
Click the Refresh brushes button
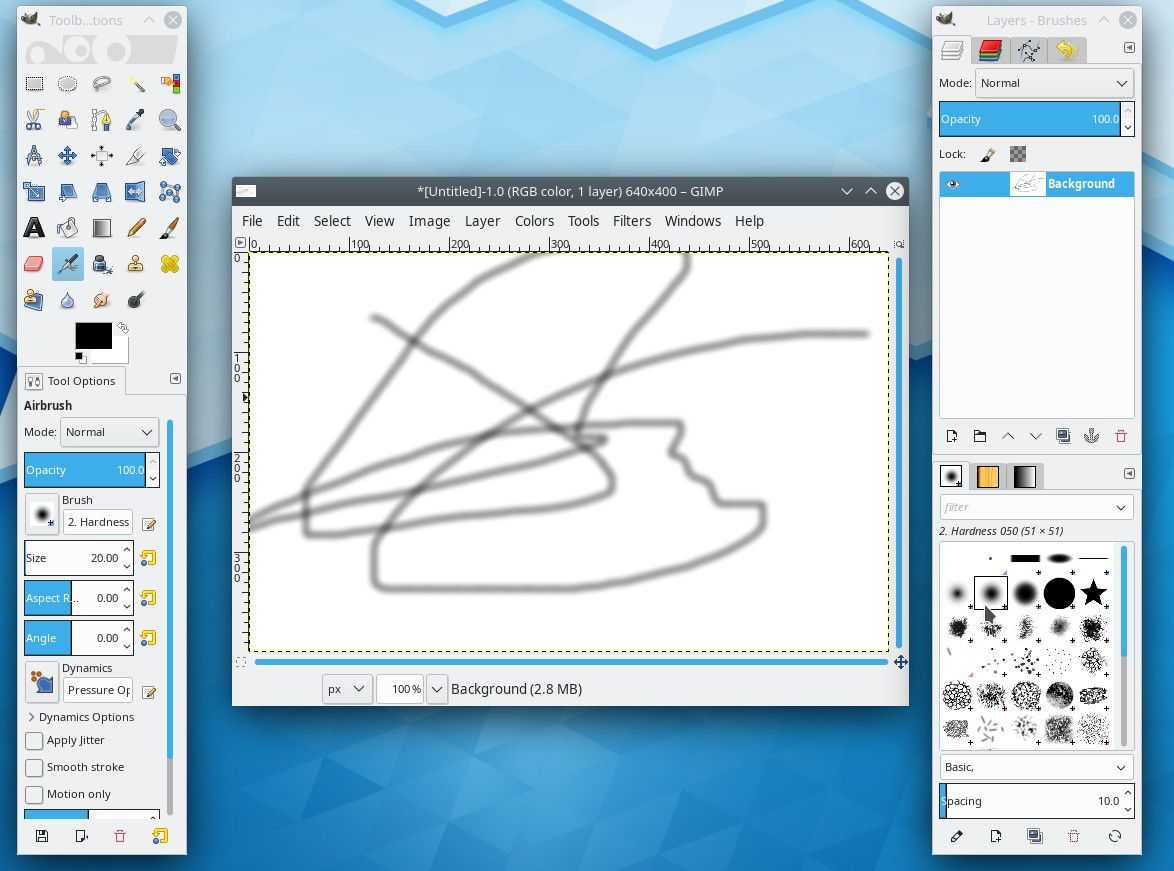(x=1114, y=836)
